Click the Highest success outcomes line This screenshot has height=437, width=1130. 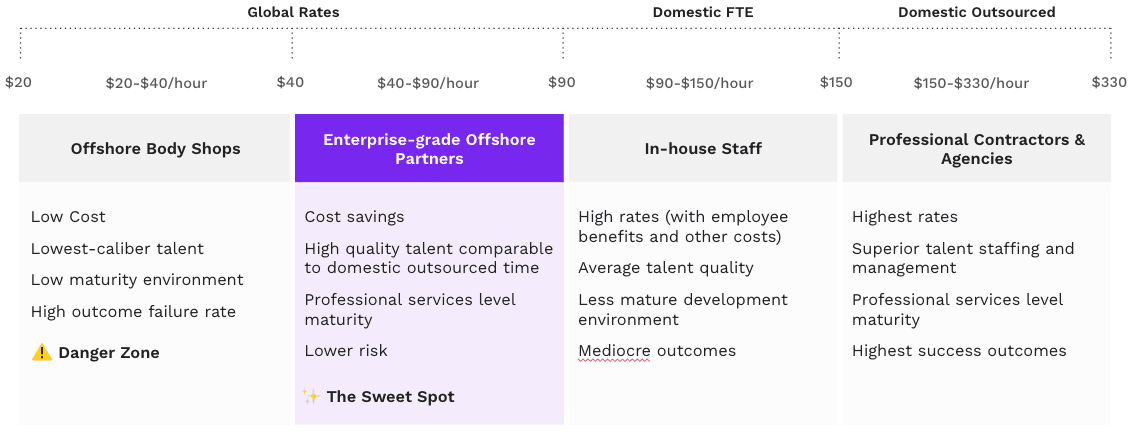click(x=959, y=351)
